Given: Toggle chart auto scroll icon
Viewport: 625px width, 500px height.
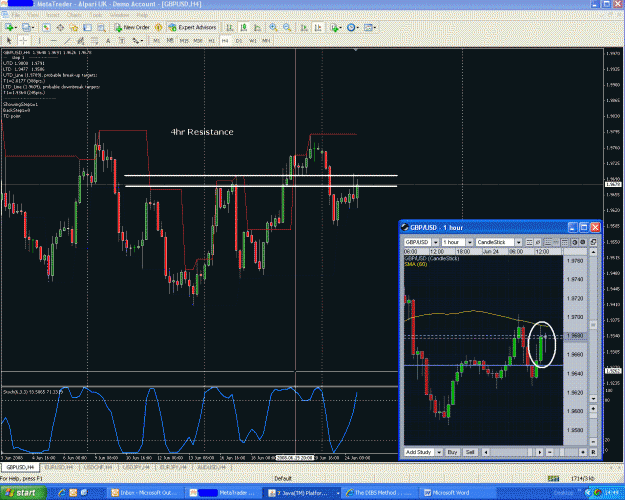Looking at the screenshot, I should pyautogui.click(x=304, y=28).
